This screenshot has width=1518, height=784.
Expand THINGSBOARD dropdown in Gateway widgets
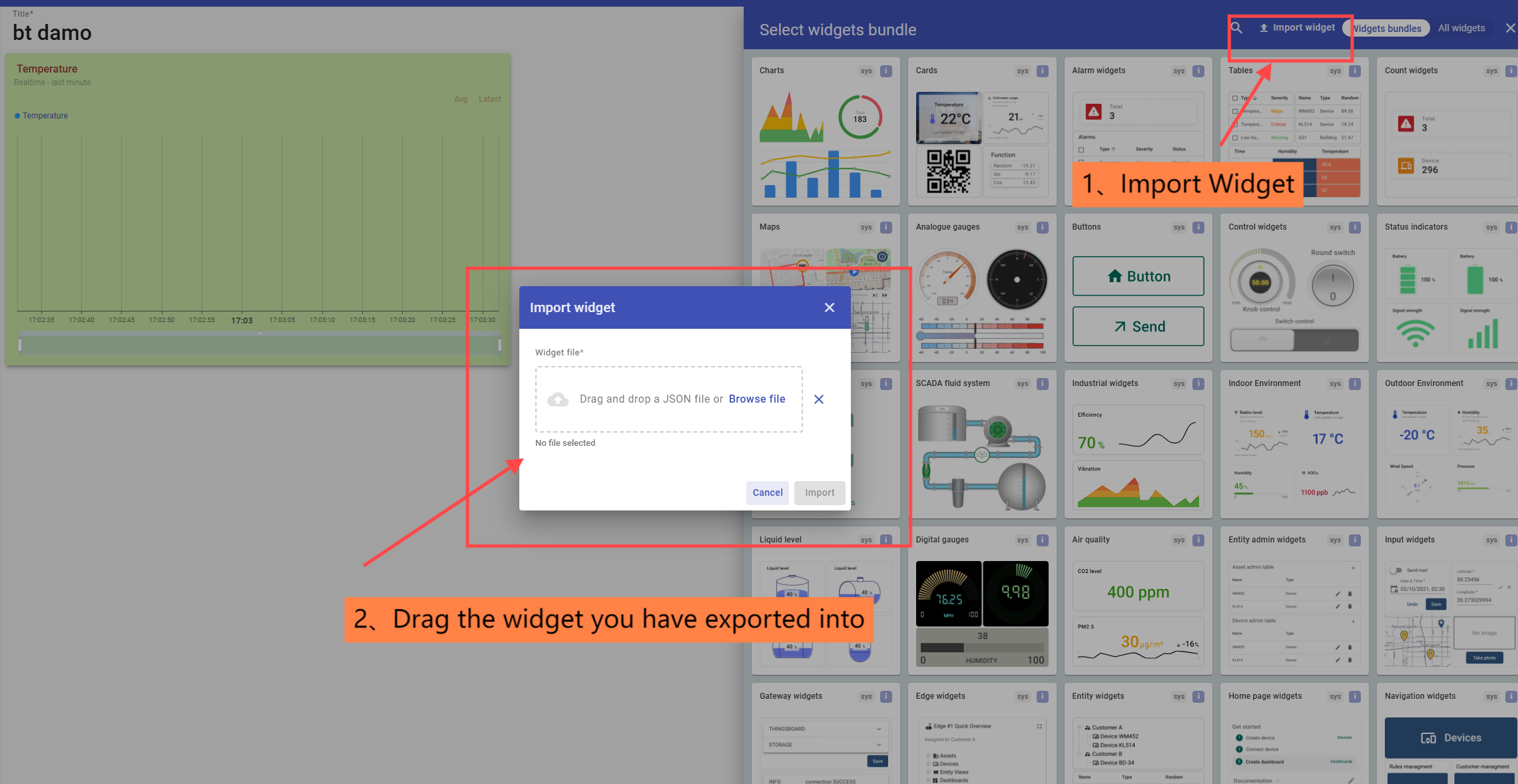point(878,729)
